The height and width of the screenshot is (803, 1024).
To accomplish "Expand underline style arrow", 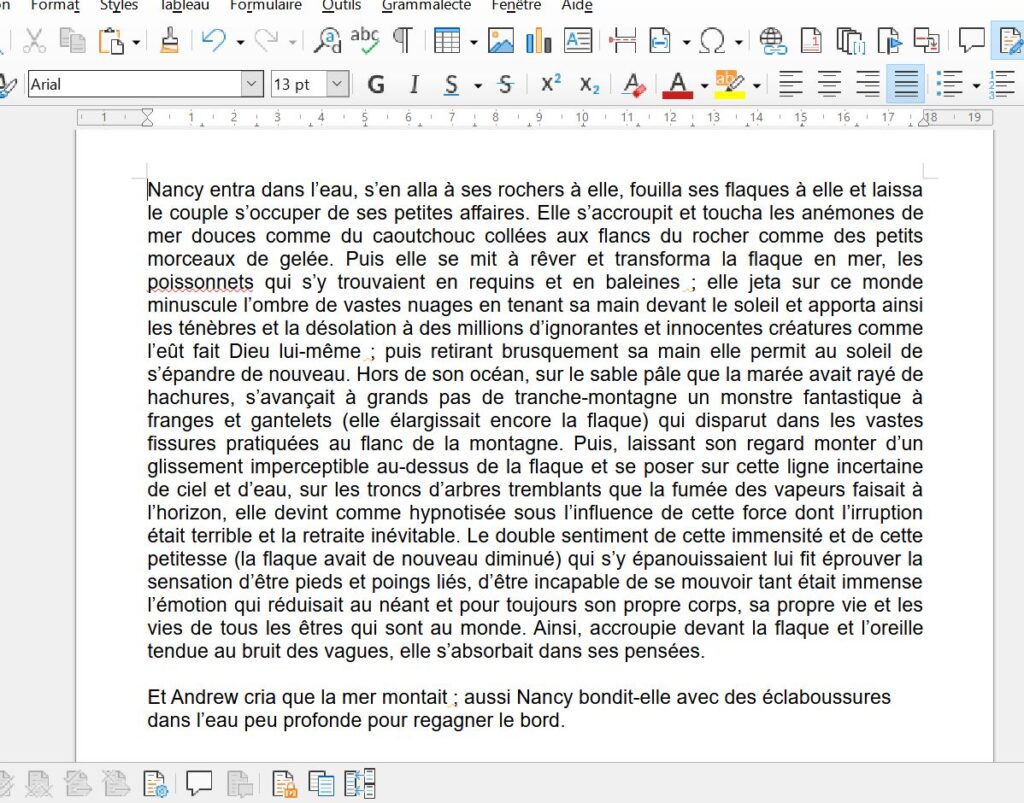I will (478, 86).
